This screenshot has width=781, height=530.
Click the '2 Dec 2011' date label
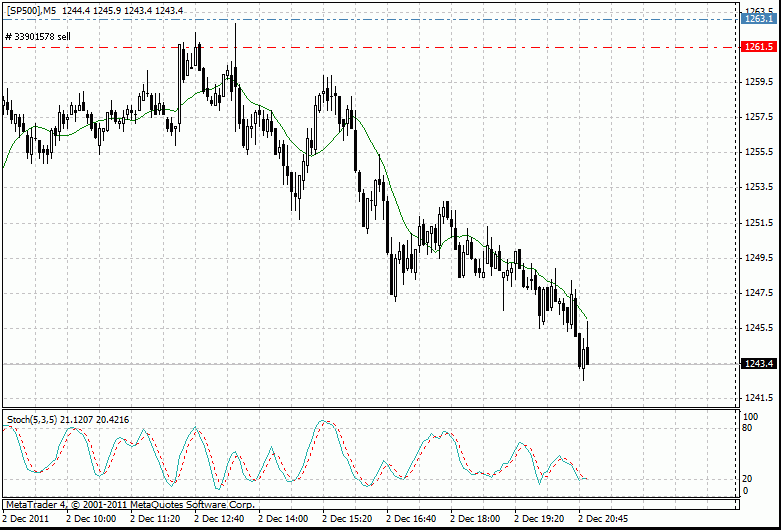(27, 519)
